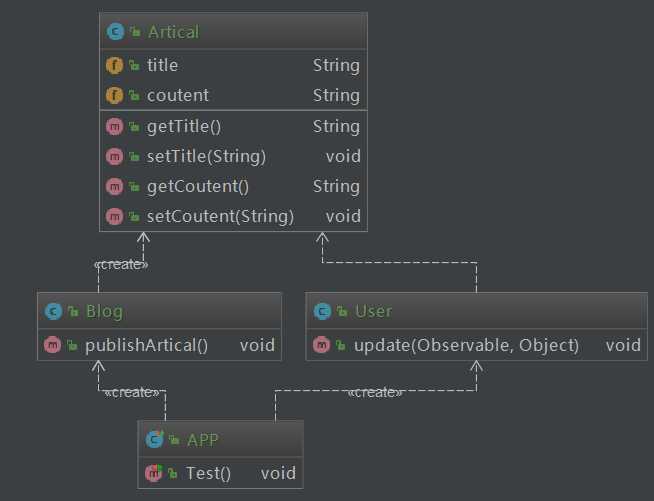Click the method icon beside setCoutent(String)
The image size is (654, 501).
pos(114,217)
